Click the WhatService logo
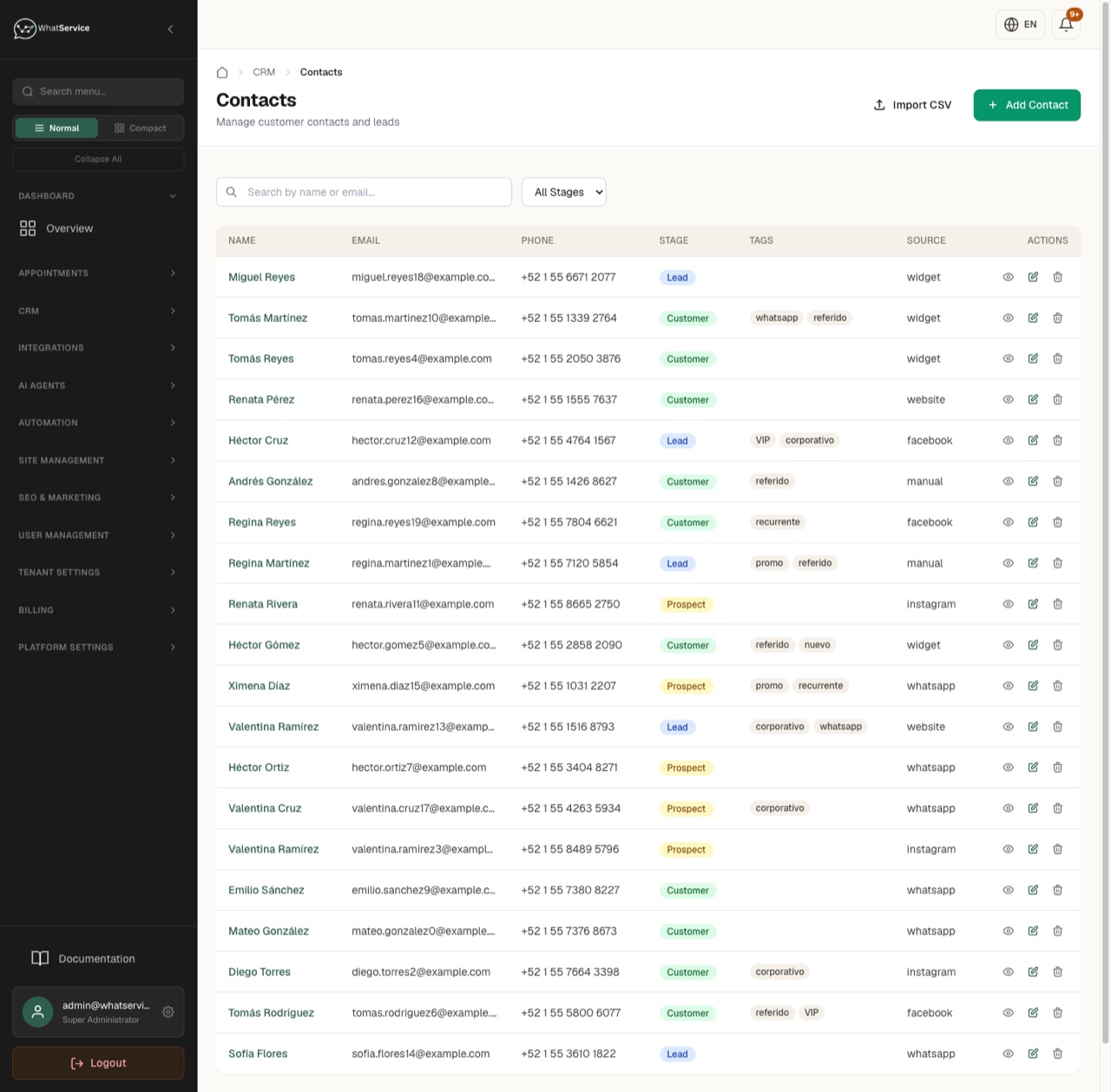The height and width of the screenshot is (1092, 1111). (52, 29)
